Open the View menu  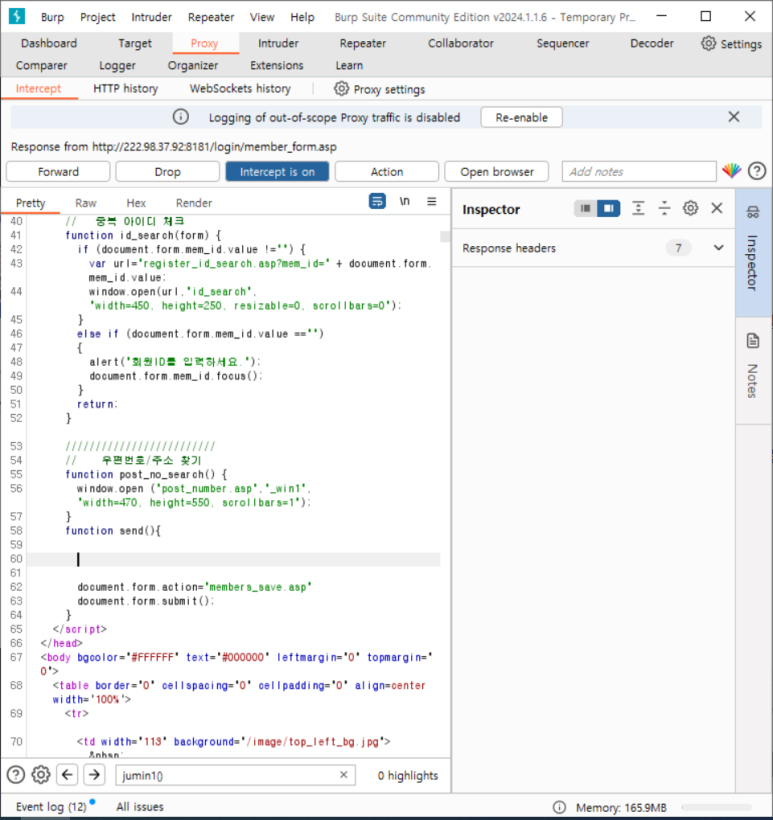pyautogui.click(x=262, y=17)
